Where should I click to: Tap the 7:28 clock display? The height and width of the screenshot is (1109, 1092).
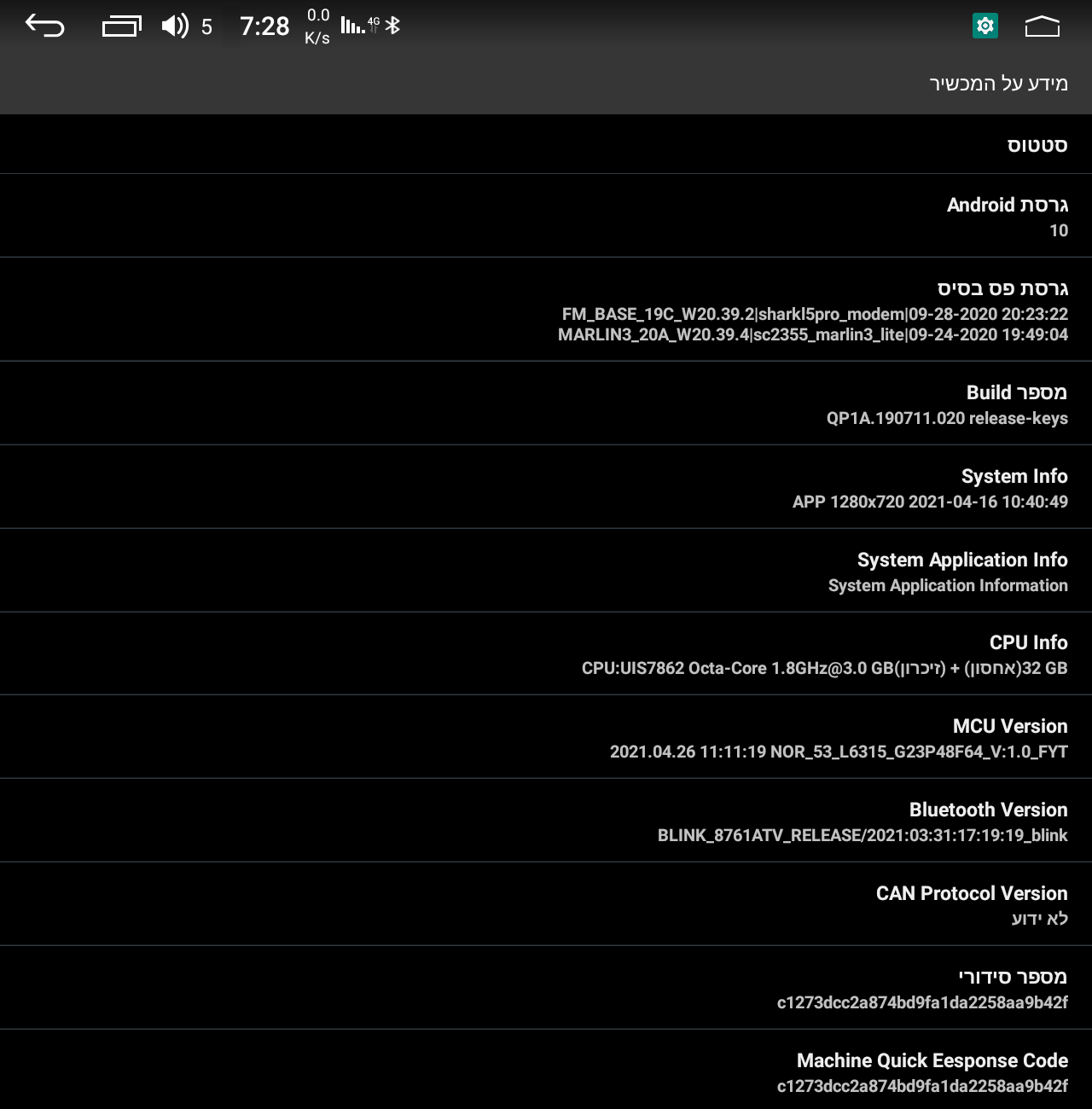(264, 26)
